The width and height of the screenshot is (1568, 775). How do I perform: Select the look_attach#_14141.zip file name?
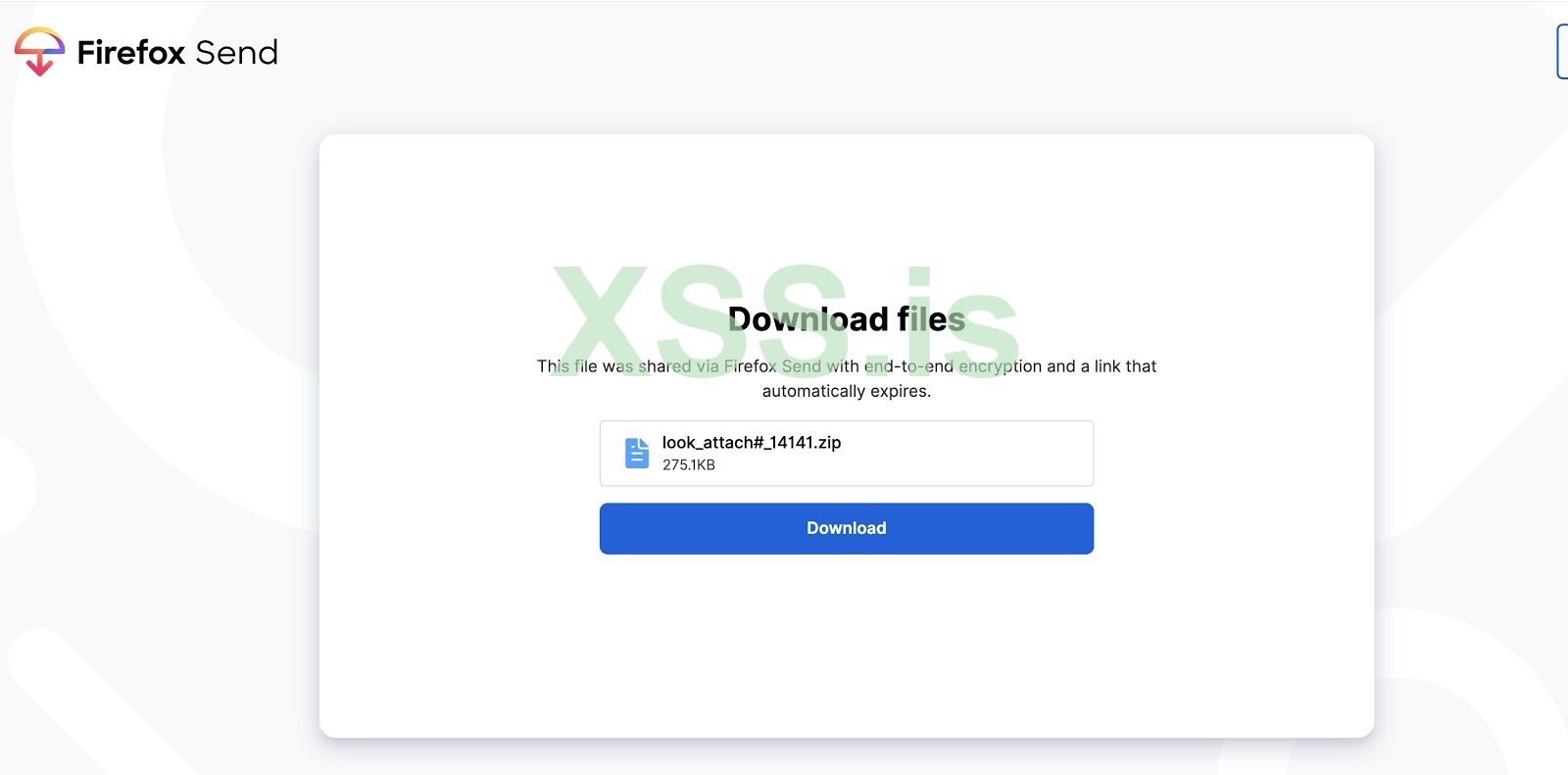coord(752,442)
